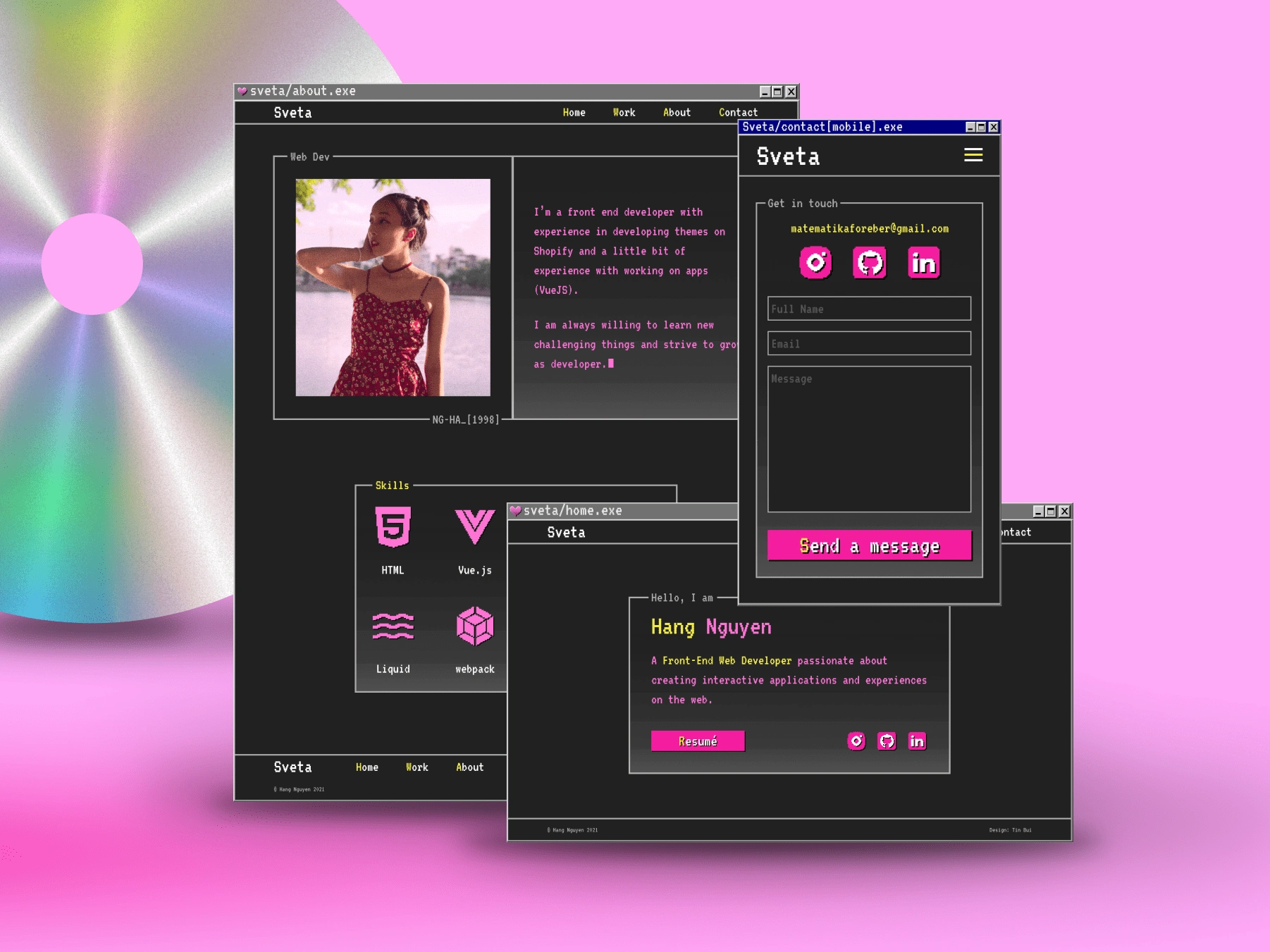Select the Liquid skill icon
1270x952 pixels.
tap(393, 626)
